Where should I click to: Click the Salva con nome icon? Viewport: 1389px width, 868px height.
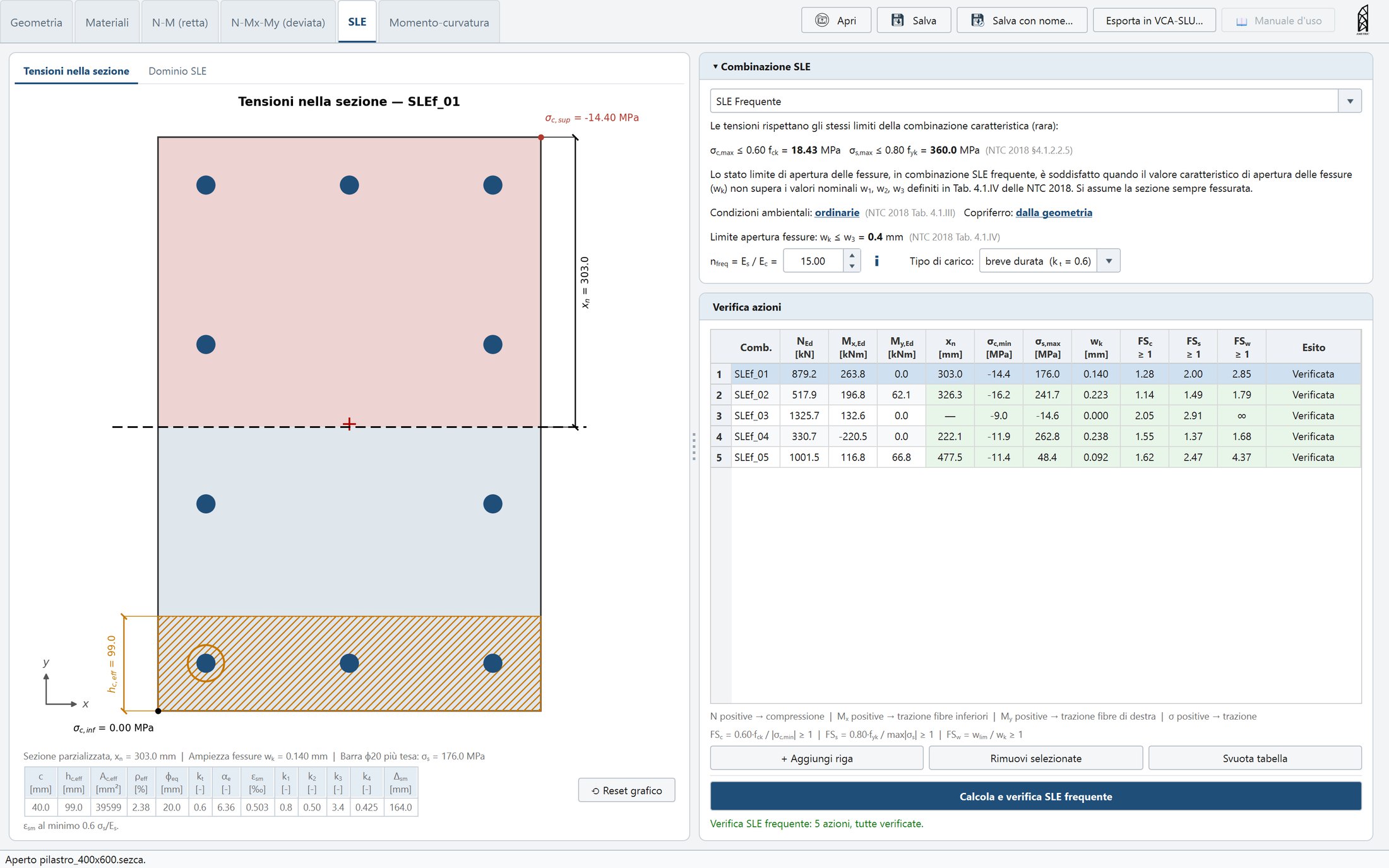pos(977,20)
